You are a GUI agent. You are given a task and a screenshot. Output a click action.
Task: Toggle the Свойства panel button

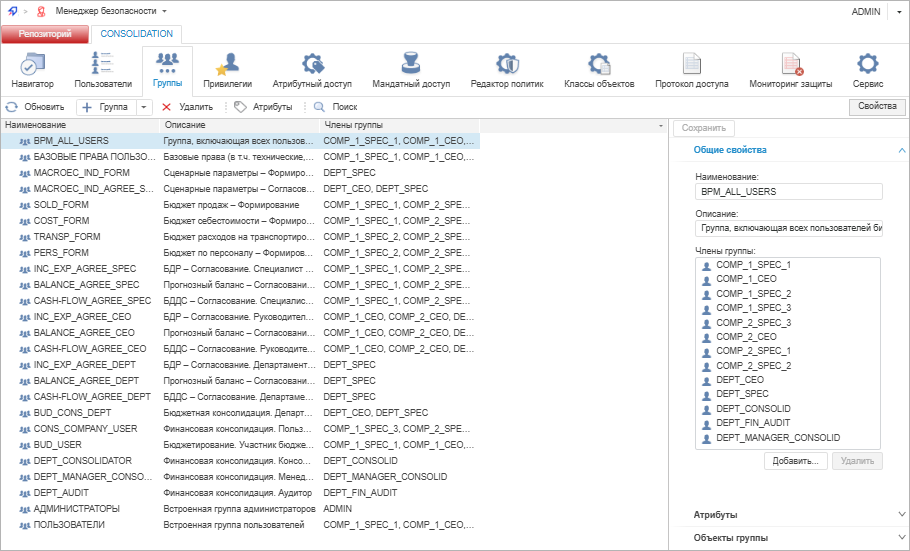(877, 106)
